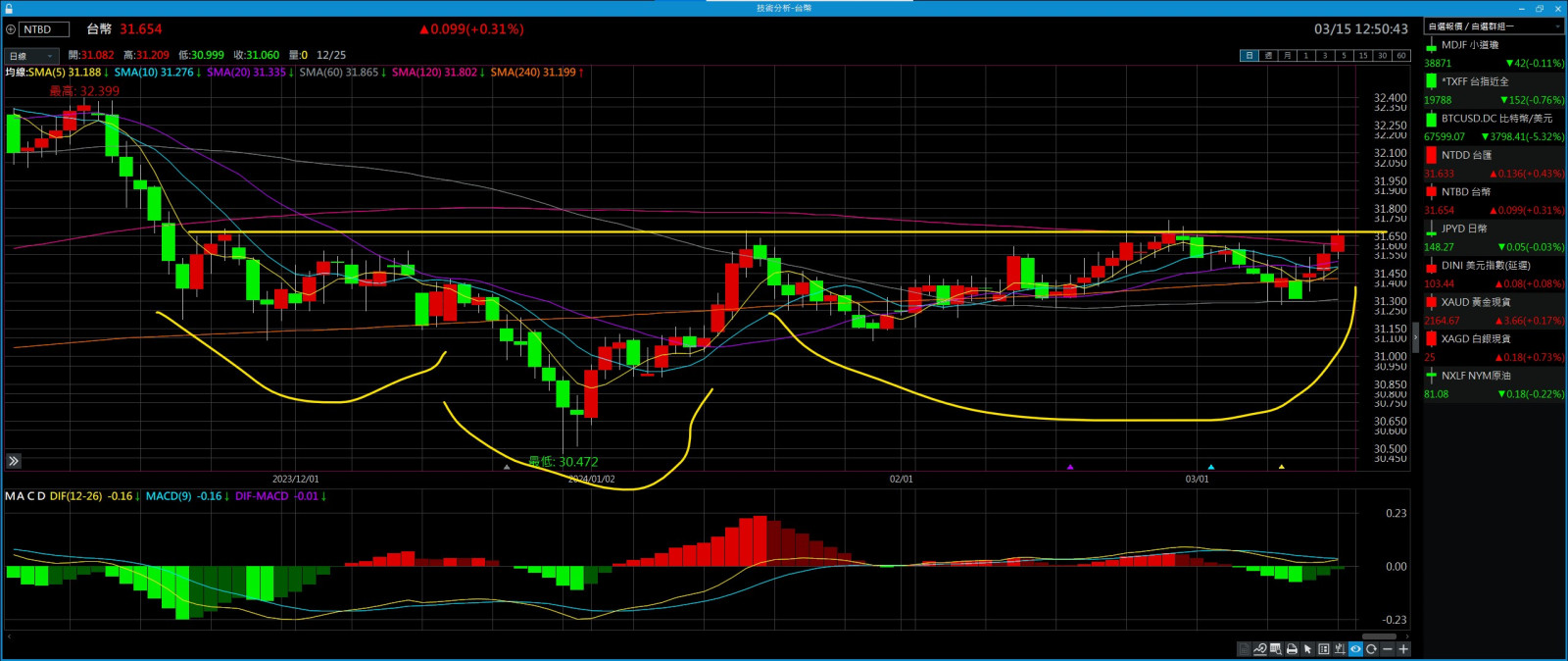Click the chart horizontal scrollbar thumb

pos(1378,636)
